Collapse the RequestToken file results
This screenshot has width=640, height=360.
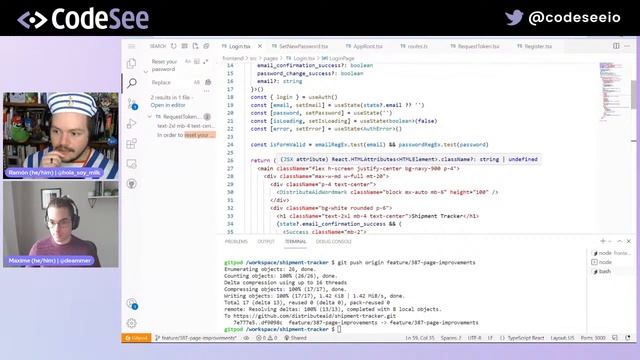pos(149,117)
